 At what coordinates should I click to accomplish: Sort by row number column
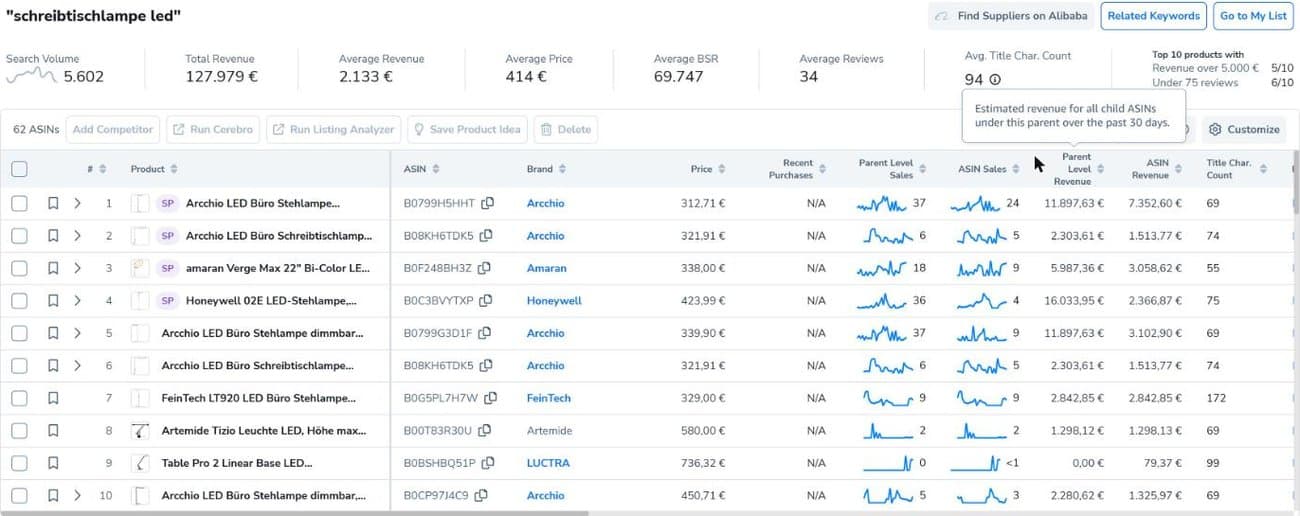pyautogui.click(x=102, y=169)
